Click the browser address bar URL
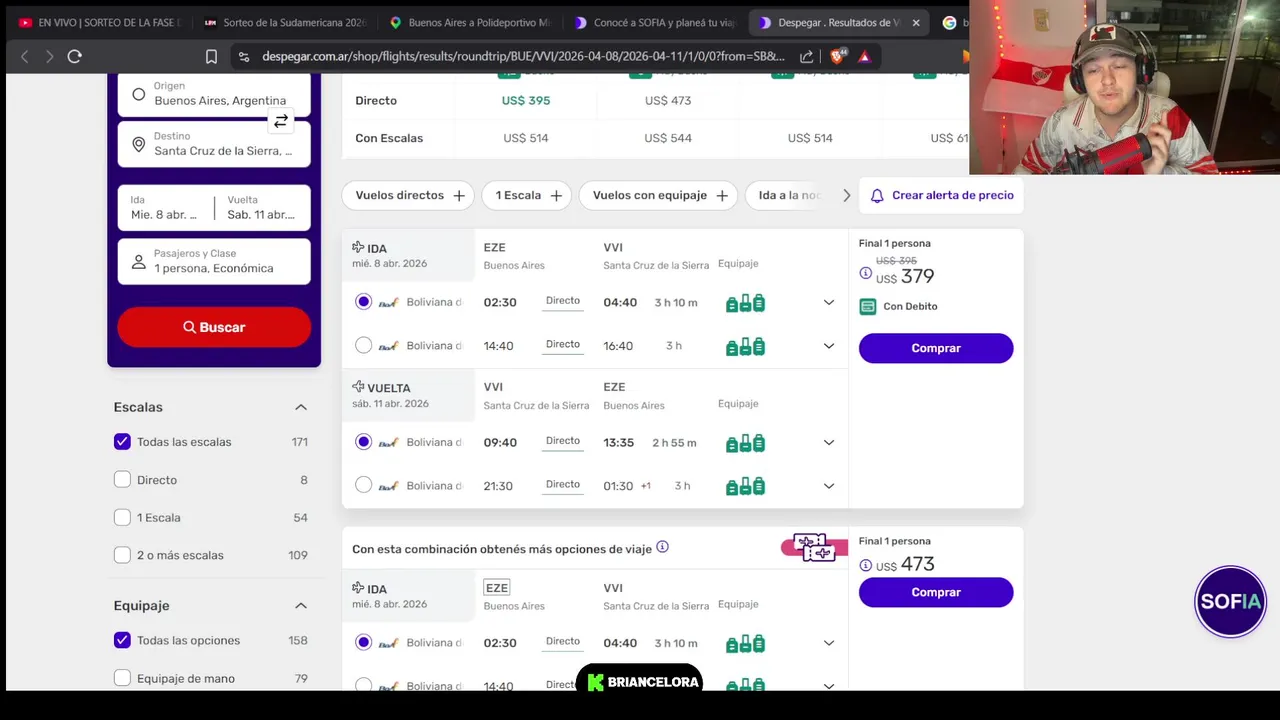The height and width of the screenshot is (720, 1280). tap(523, 57)
